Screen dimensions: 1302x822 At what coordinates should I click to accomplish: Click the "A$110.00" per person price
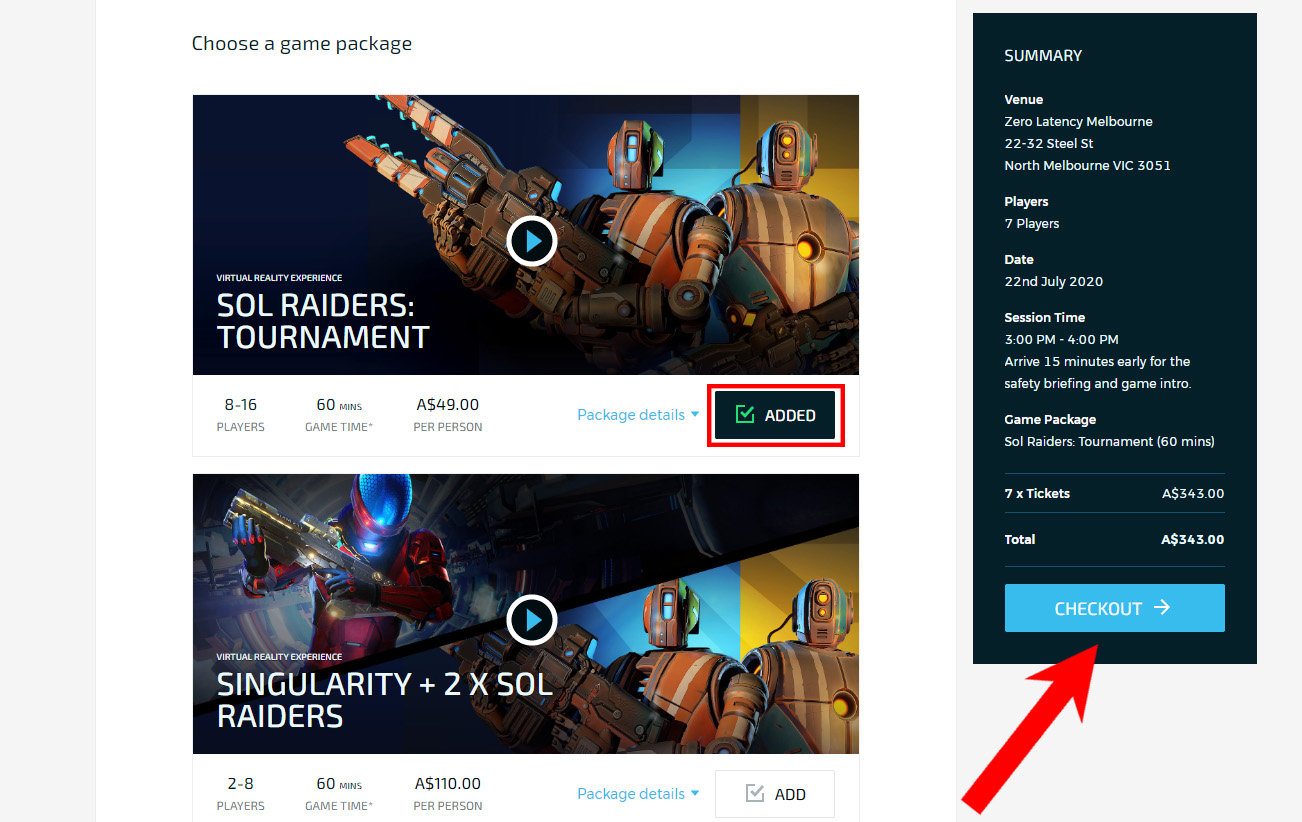tap(448, 784)
